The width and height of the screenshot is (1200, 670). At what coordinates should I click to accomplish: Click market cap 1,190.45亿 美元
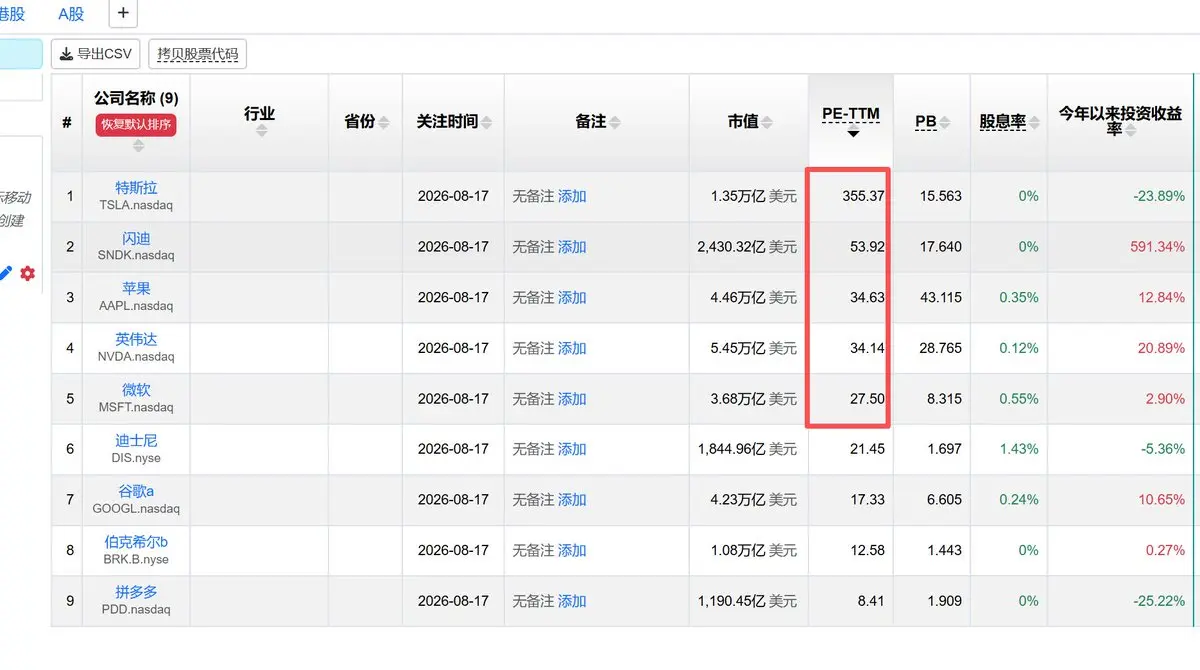(747, 601)
